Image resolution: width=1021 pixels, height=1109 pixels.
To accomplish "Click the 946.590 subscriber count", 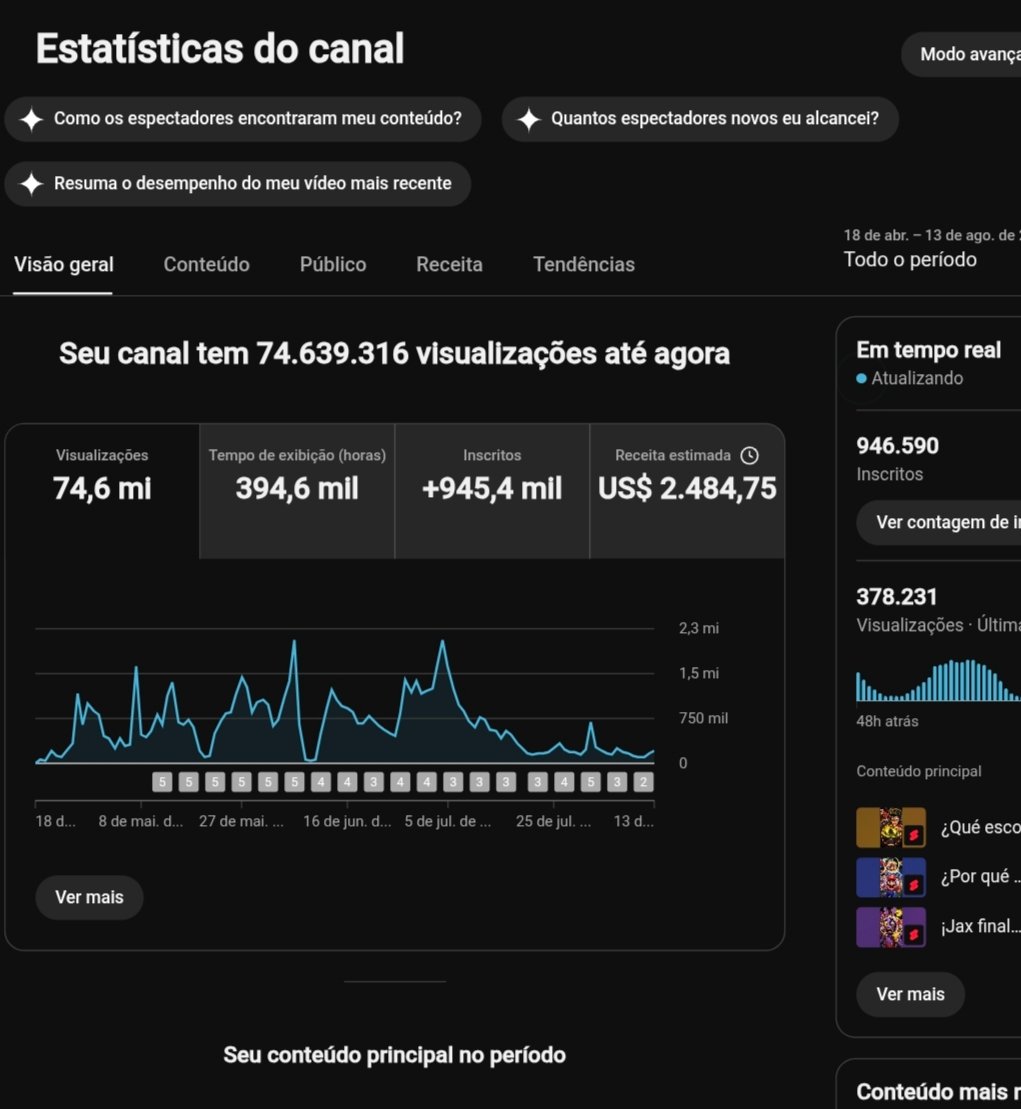I will 897,446.
